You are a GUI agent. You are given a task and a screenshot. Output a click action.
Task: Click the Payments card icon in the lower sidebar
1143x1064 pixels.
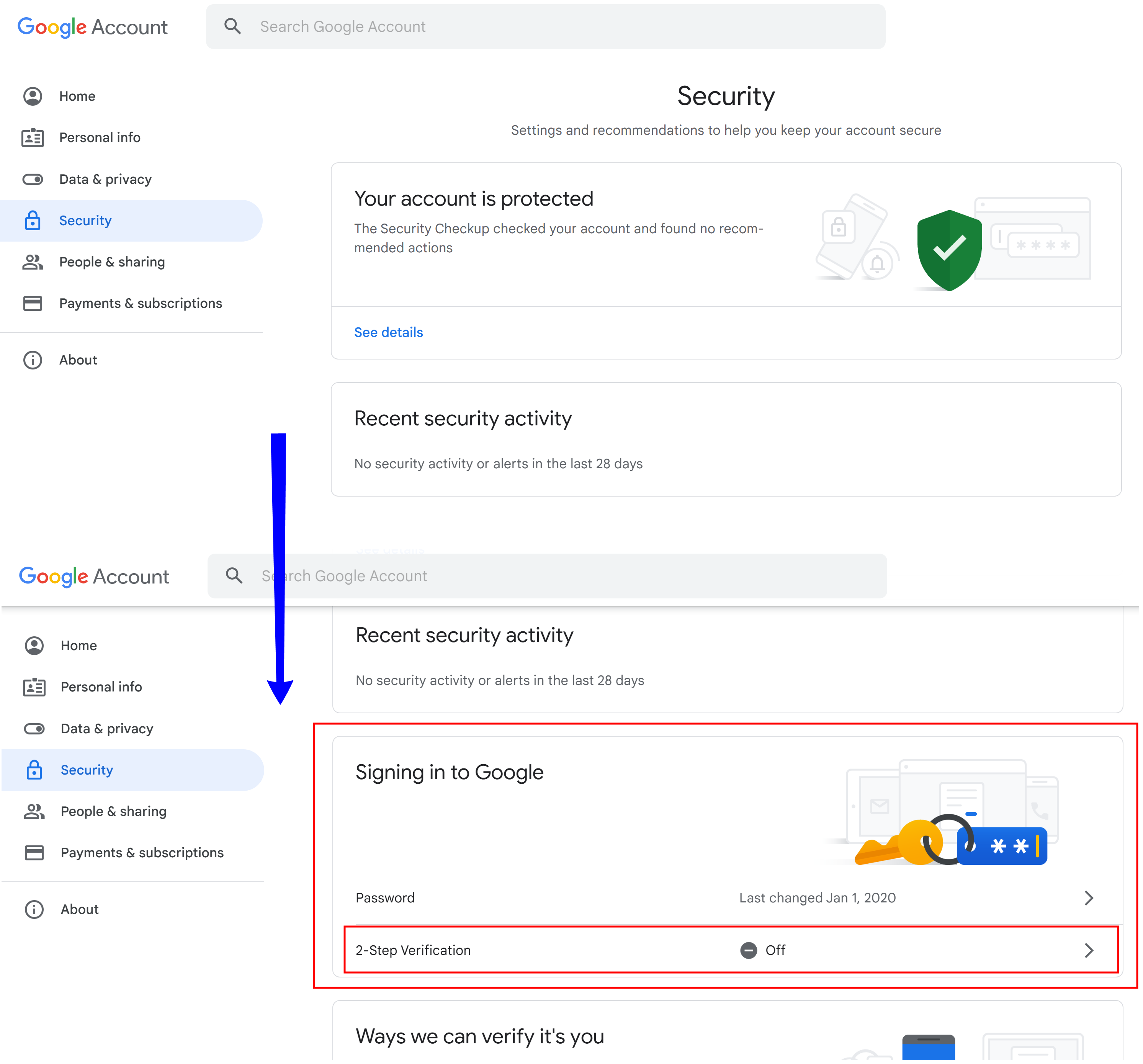[x=34, y=853]
